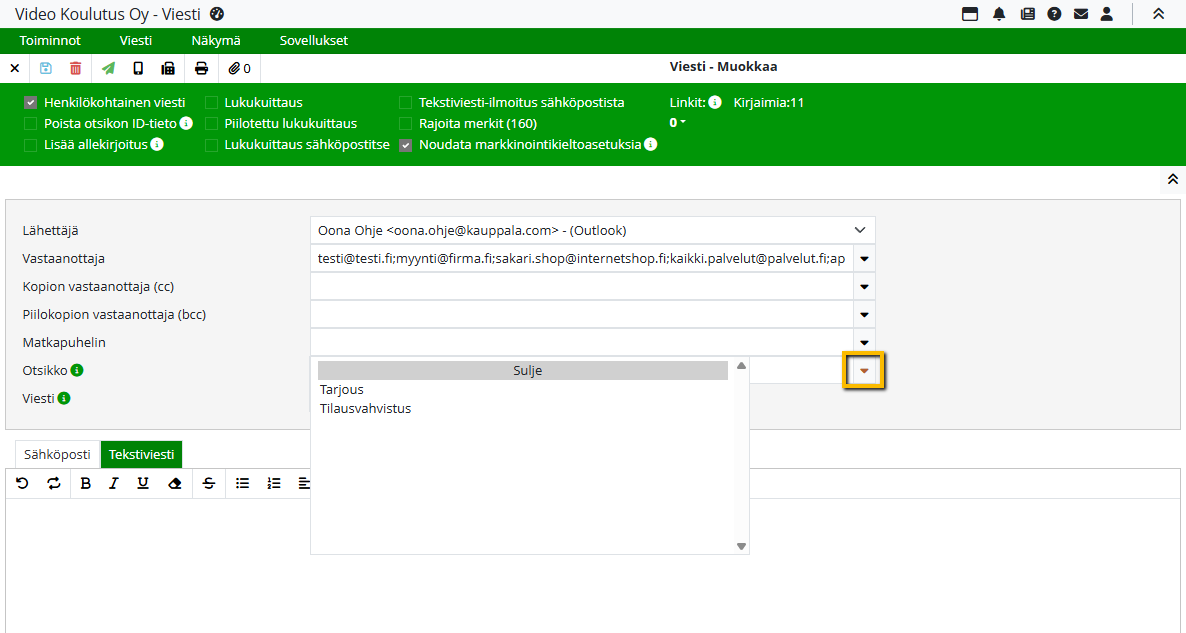
Task: Click the help question mark icon
Action: (1053, 14)
